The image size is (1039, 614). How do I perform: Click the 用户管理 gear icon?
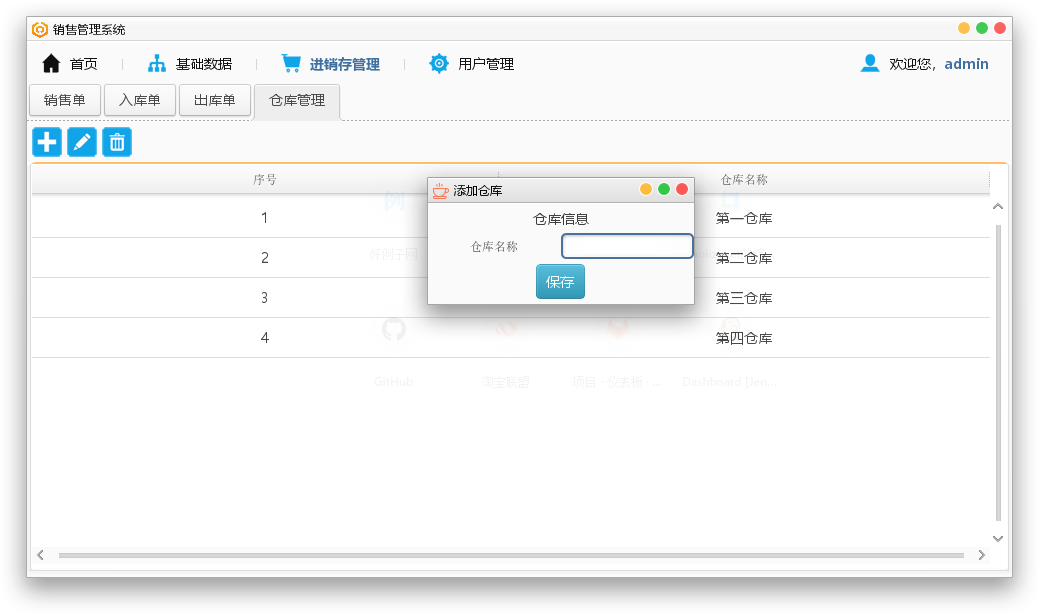point(439,64)
